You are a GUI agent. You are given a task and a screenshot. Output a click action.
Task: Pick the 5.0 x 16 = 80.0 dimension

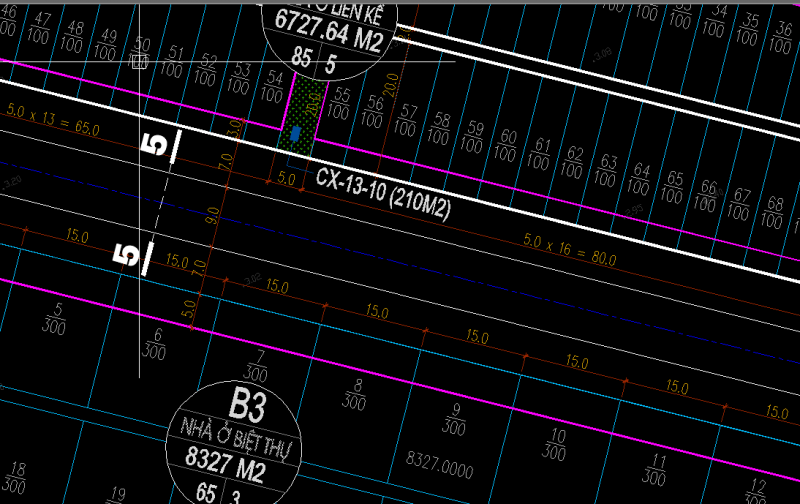(x=570, y=249)
